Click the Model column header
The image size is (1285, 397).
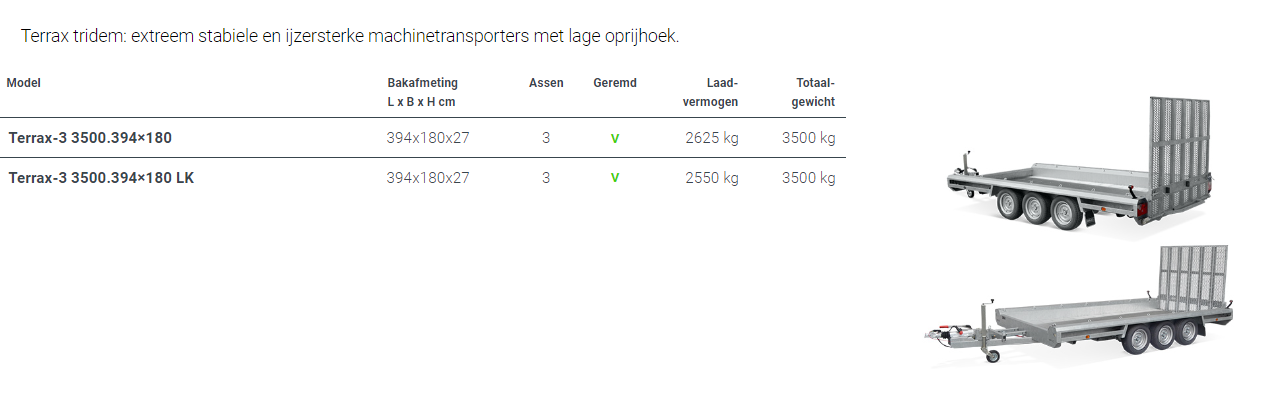[x=23, y=83]
